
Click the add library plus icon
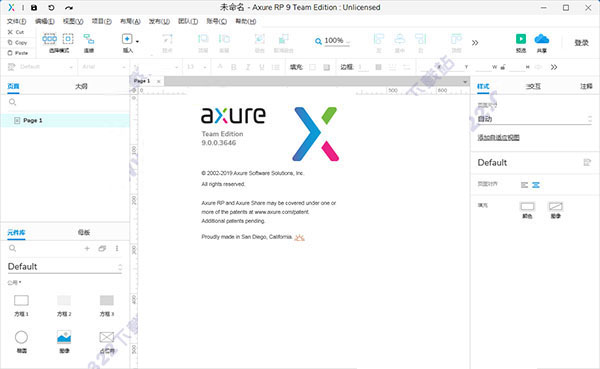pos(87,248)
